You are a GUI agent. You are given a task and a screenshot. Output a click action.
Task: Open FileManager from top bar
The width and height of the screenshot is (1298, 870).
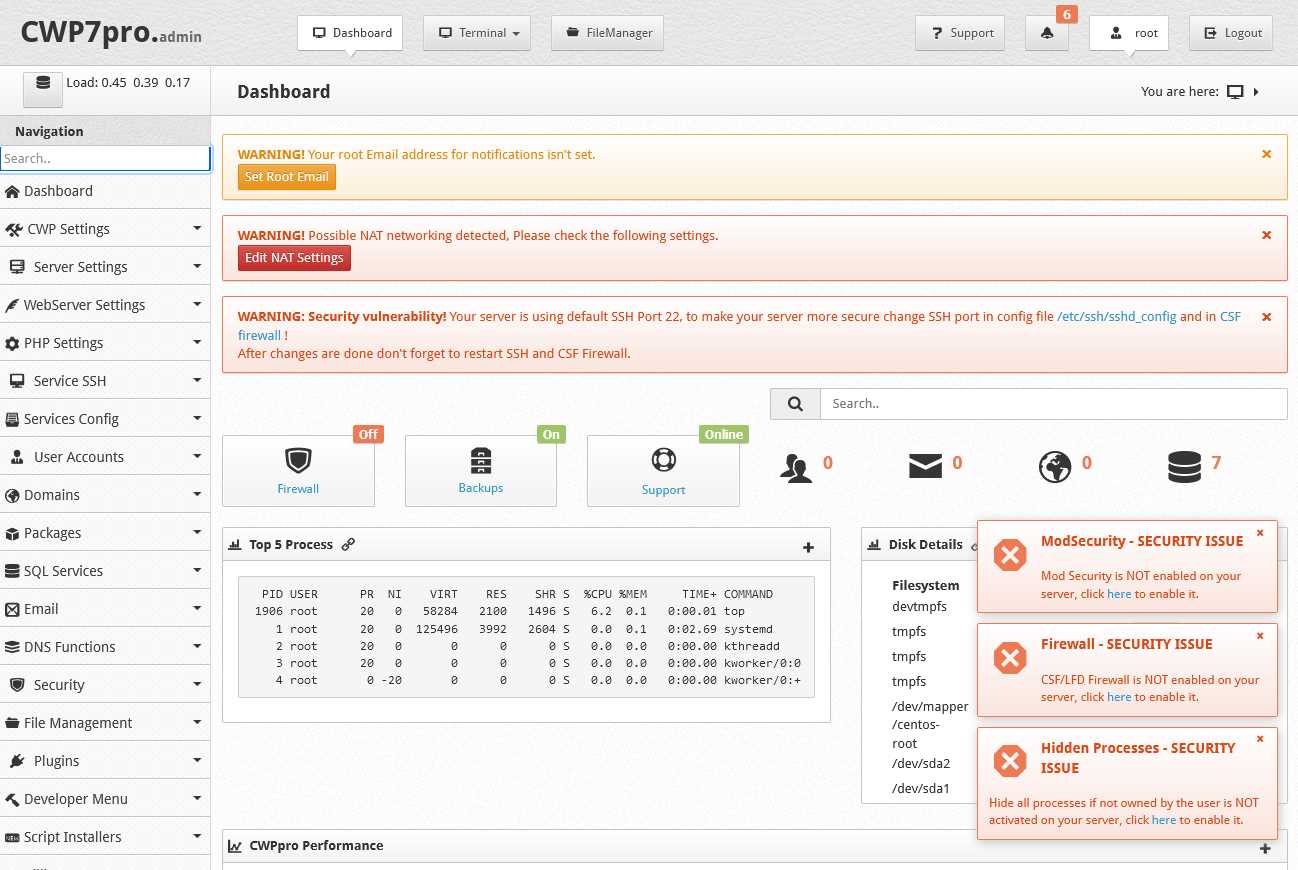608,33
